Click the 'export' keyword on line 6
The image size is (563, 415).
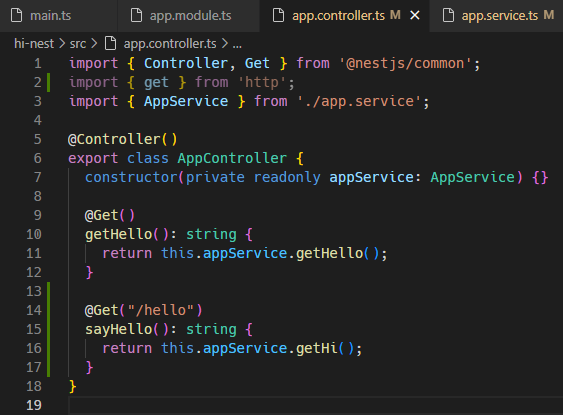(93, 158)
